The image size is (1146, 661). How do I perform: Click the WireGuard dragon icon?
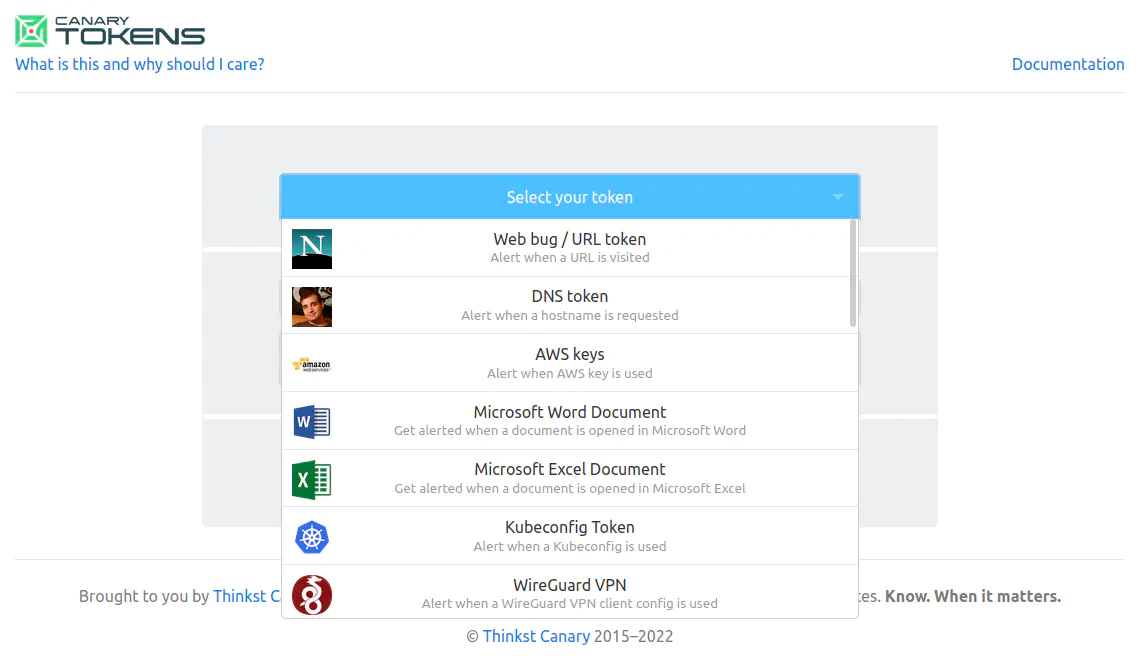click(x=312, y=594)
